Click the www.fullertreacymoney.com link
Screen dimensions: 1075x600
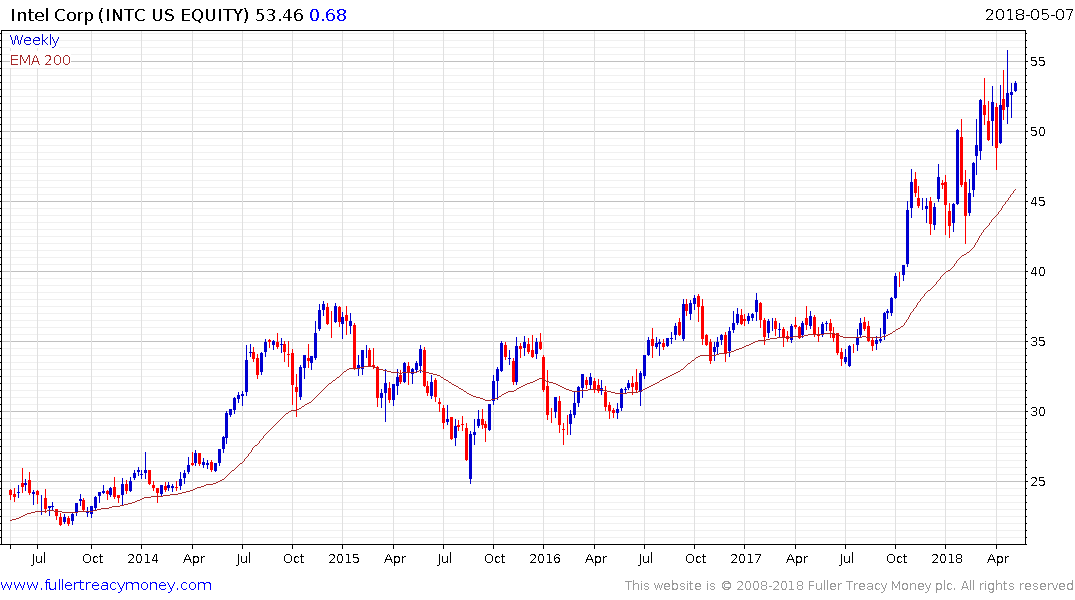[x=106, y=585]
